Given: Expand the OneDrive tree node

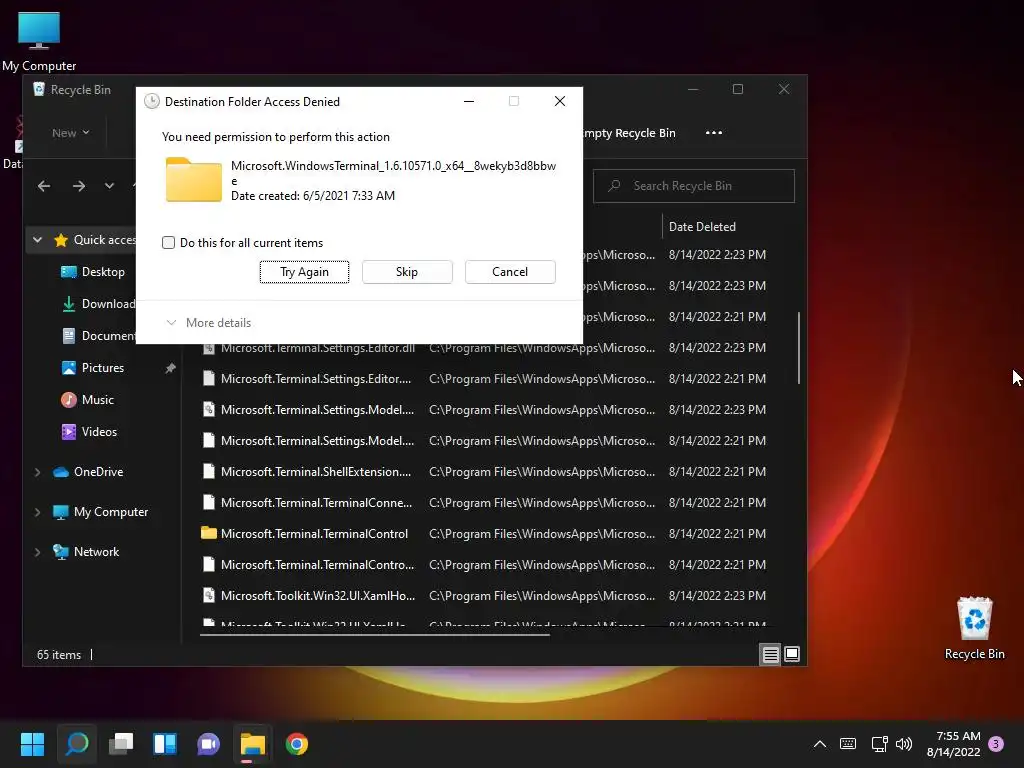Looking at the screenshot, I should pyautogui.click(x=38, y=472).
